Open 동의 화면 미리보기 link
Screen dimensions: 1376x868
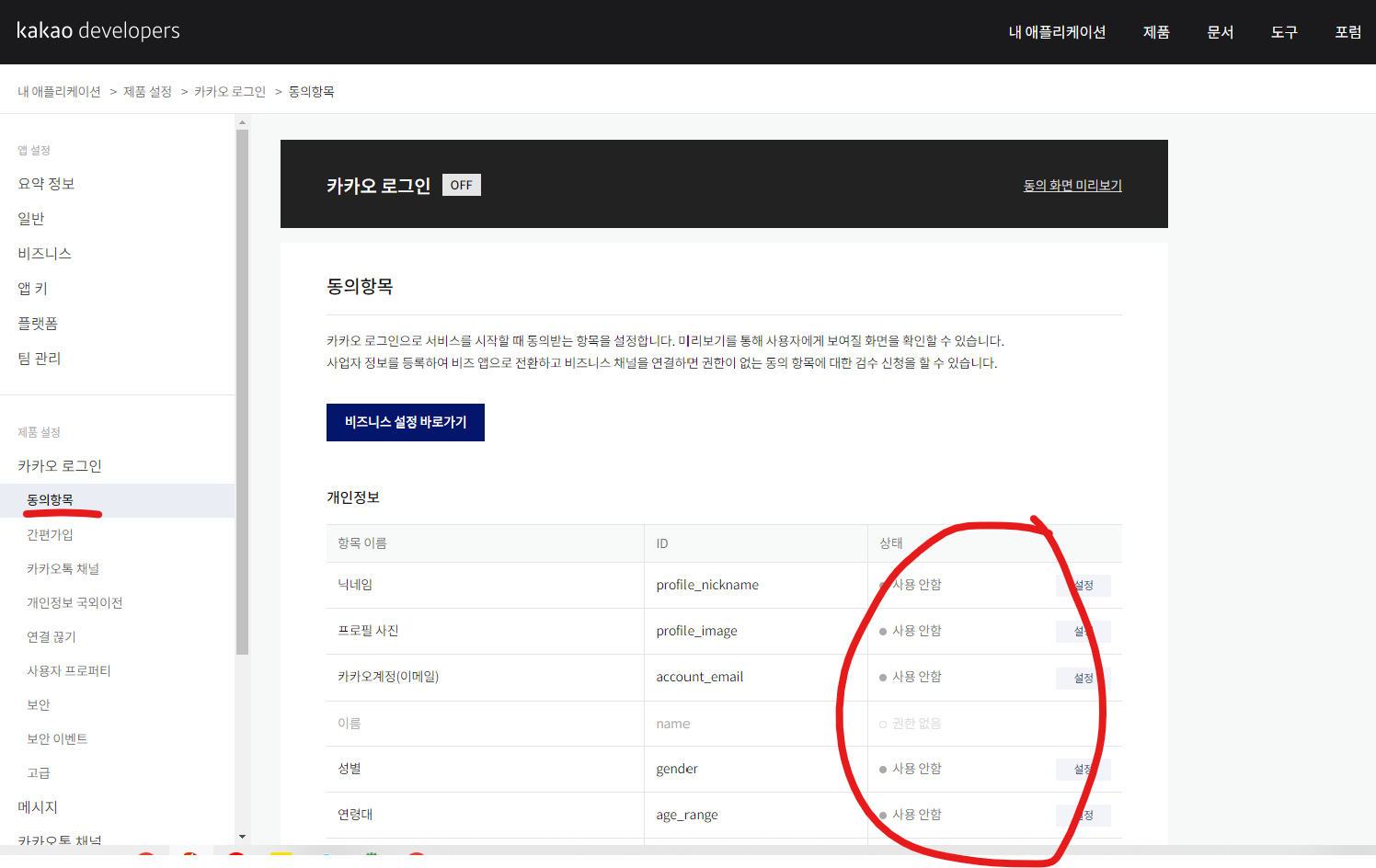(x=1072, y=185)
